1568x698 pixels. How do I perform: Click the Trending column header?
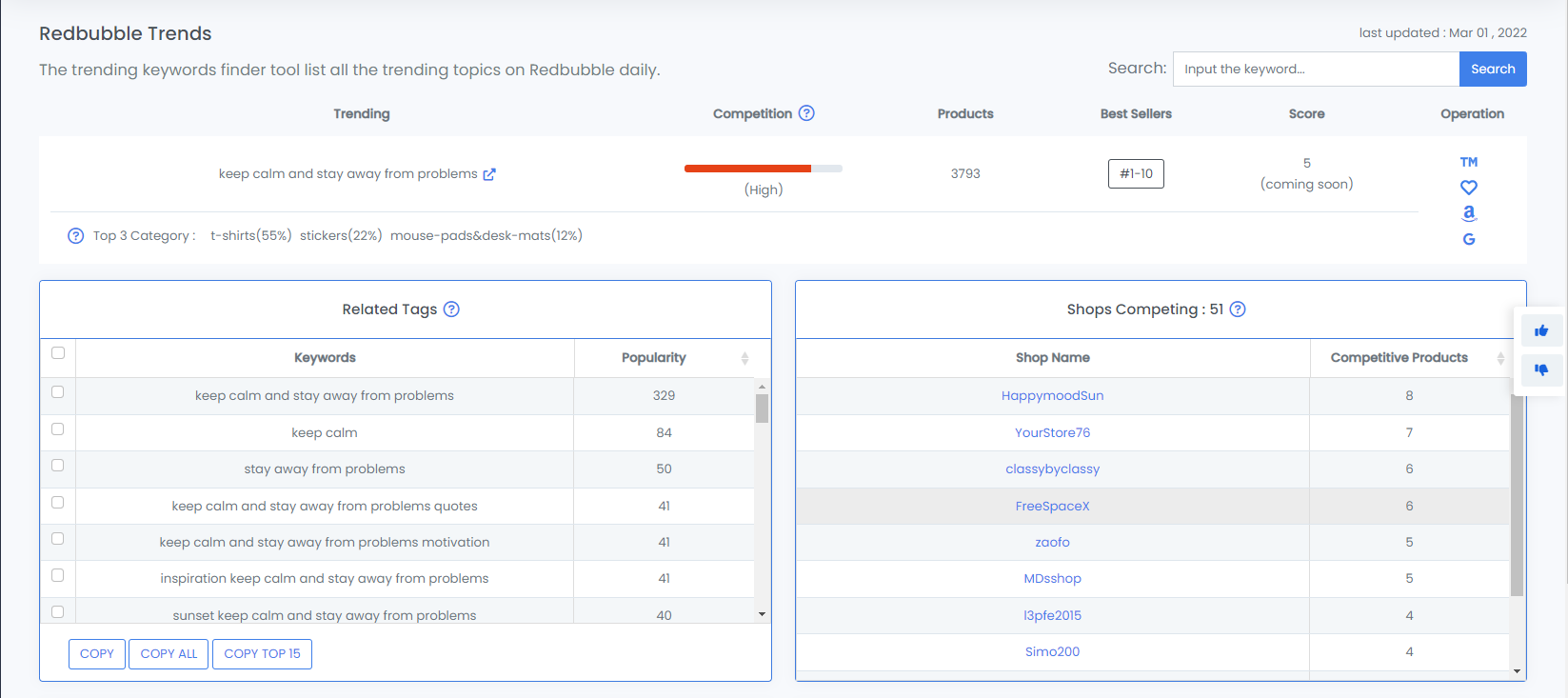[x=362, y=114]
